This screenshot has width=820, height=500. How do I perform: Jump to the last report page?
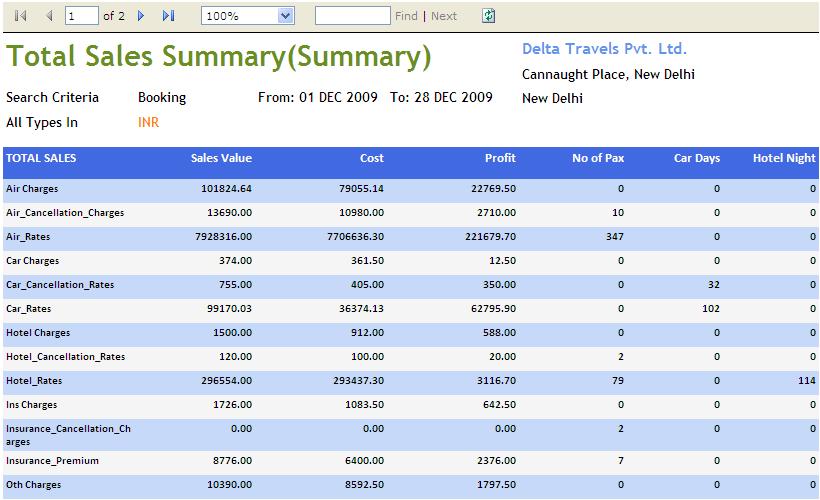168,16
